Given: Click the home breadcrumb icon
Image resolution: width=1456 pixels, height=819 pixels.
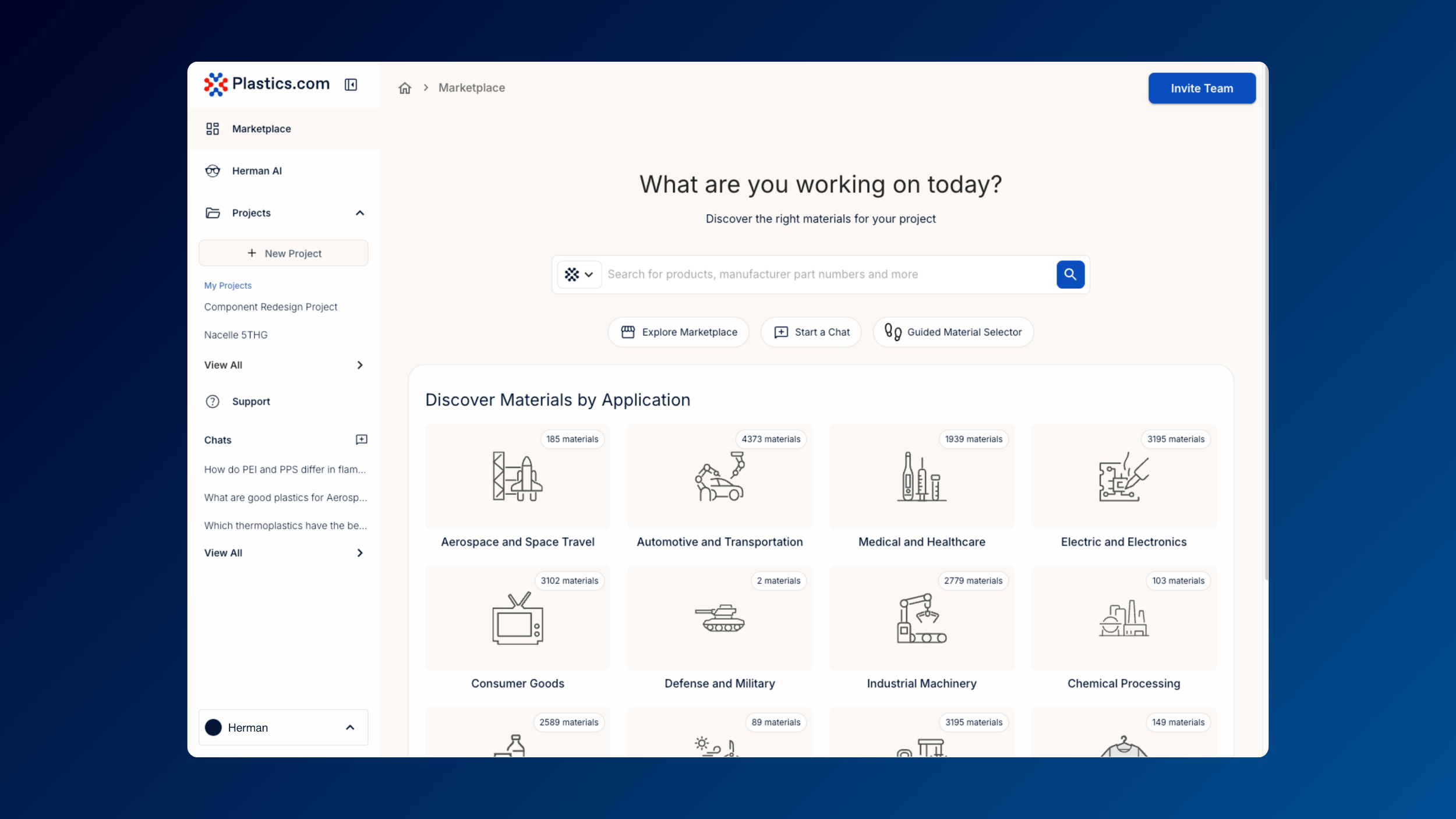Looking at the screenshot, I should tap(405, 88).
